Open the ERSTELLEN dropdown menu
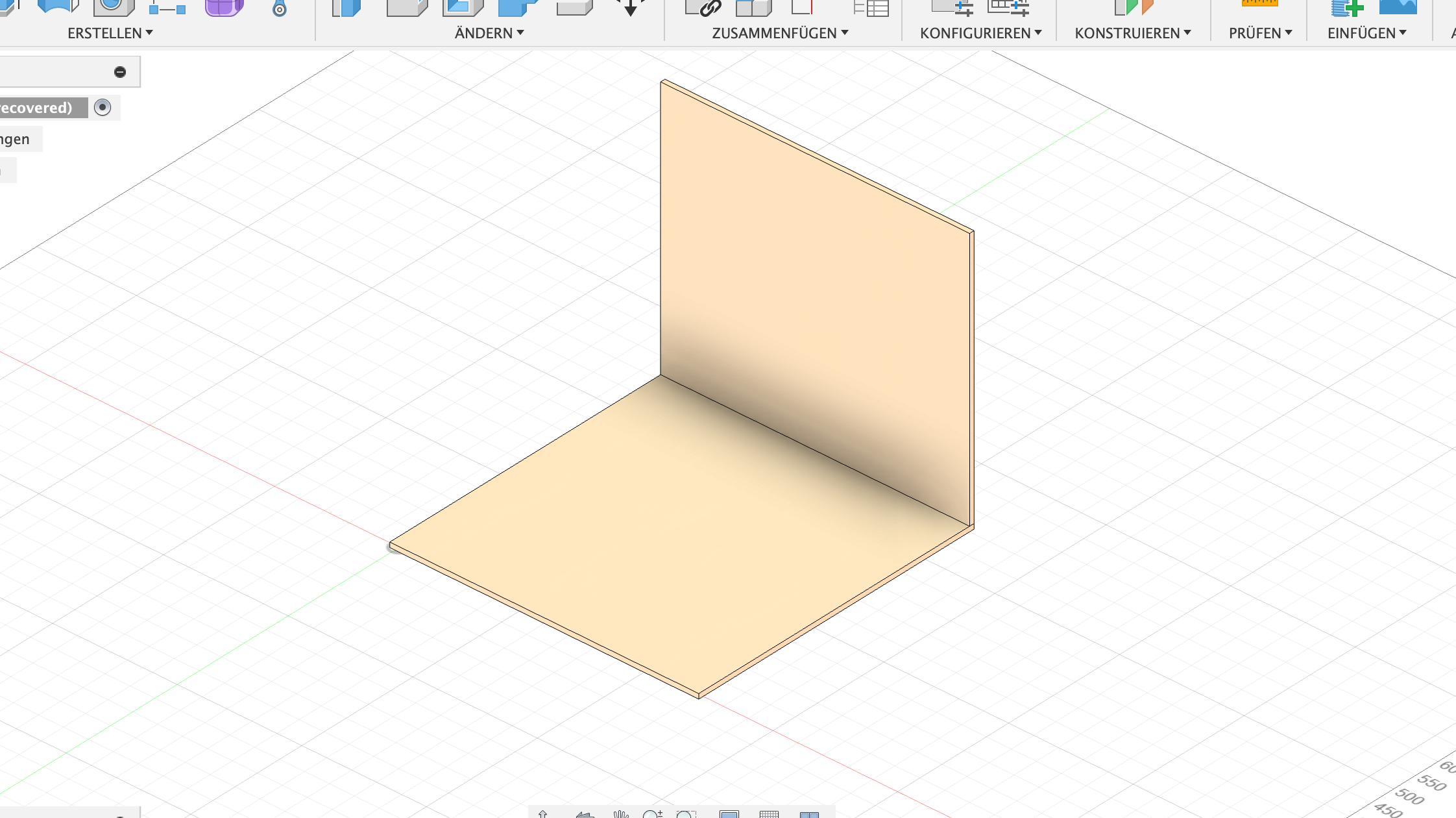This screenshot has width=1456, height=818. [110, 33]
